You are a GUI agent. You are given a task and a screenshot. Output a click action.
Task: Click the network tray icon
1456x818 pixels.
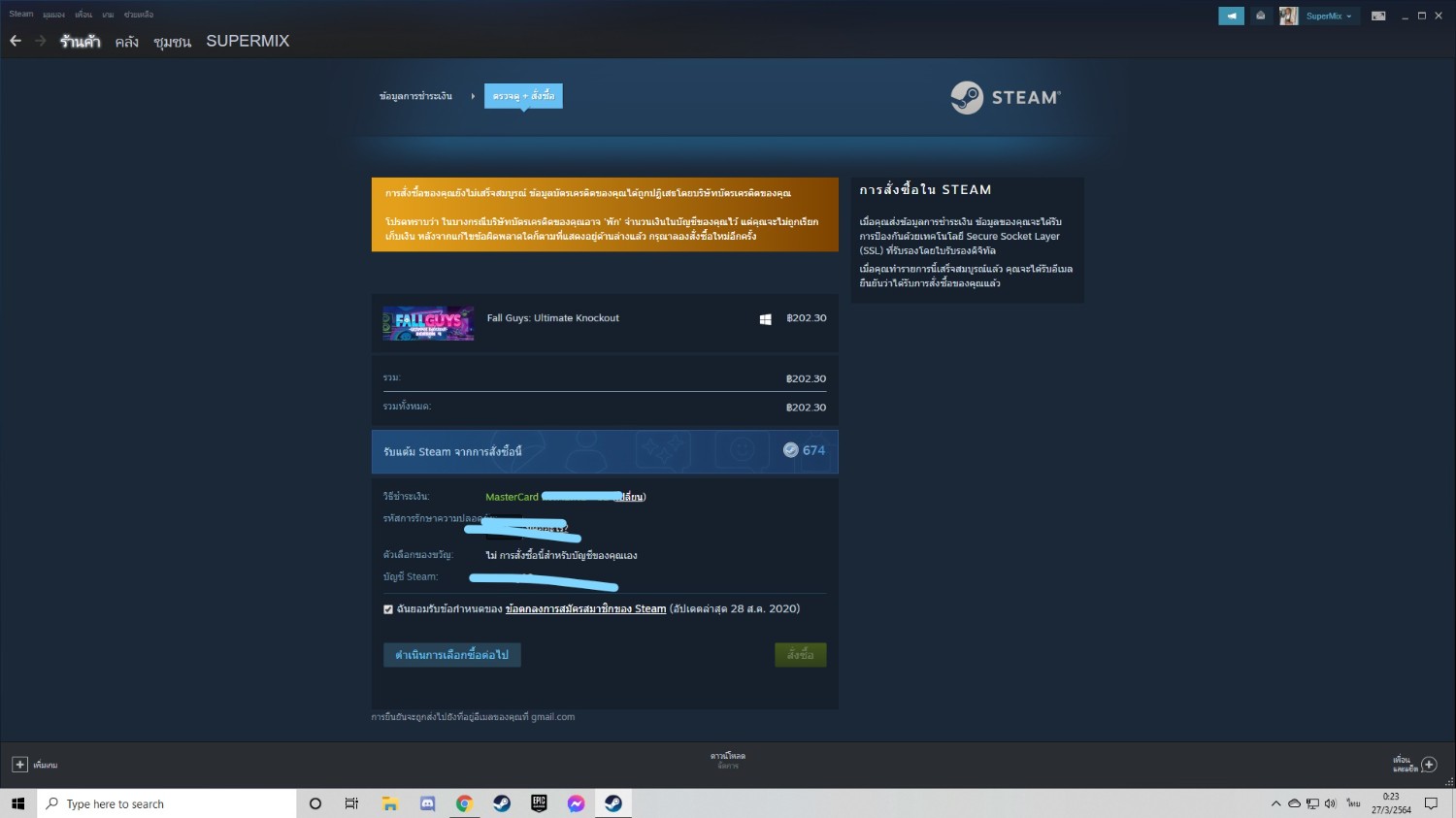1312,803
